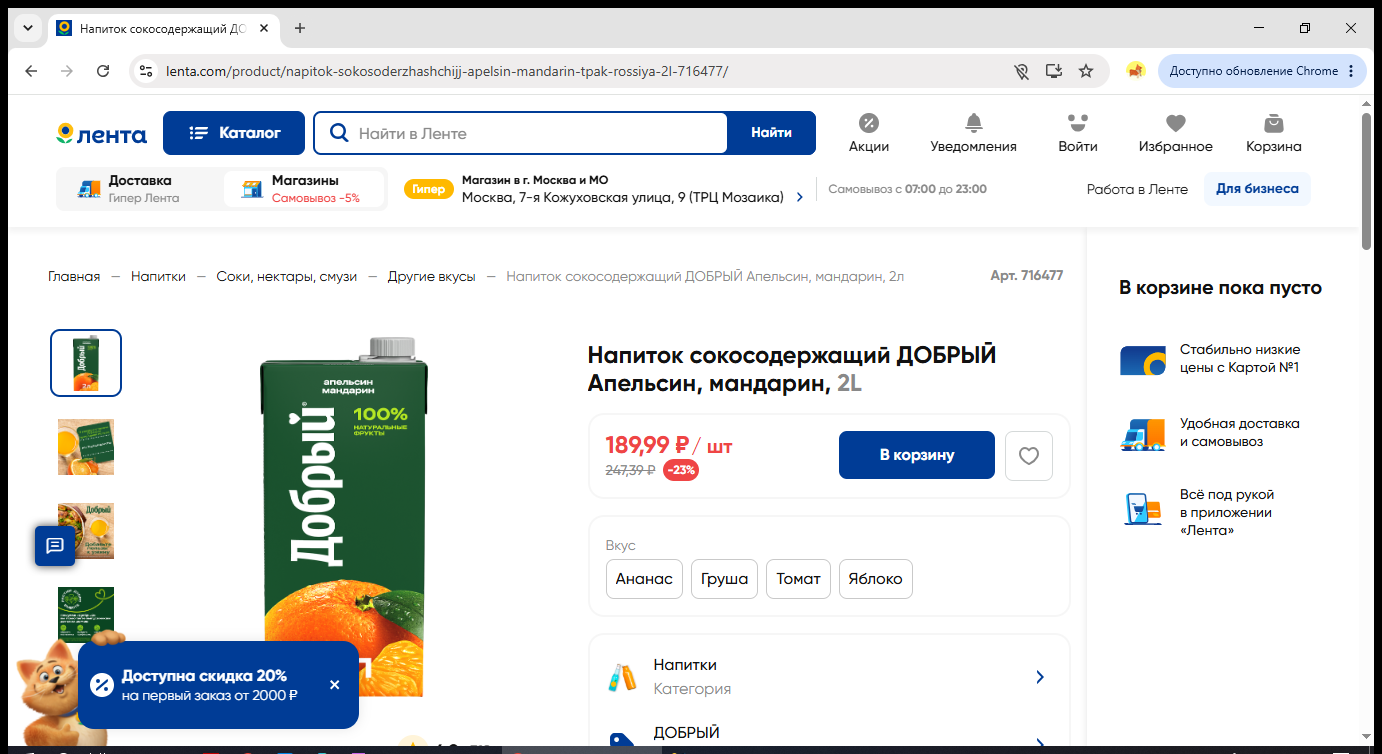Image resolution: width=1382 pixels, height=754 pixels.
Task: Open the tab search dropdown arrow
Action: click(x=27, y=28)
